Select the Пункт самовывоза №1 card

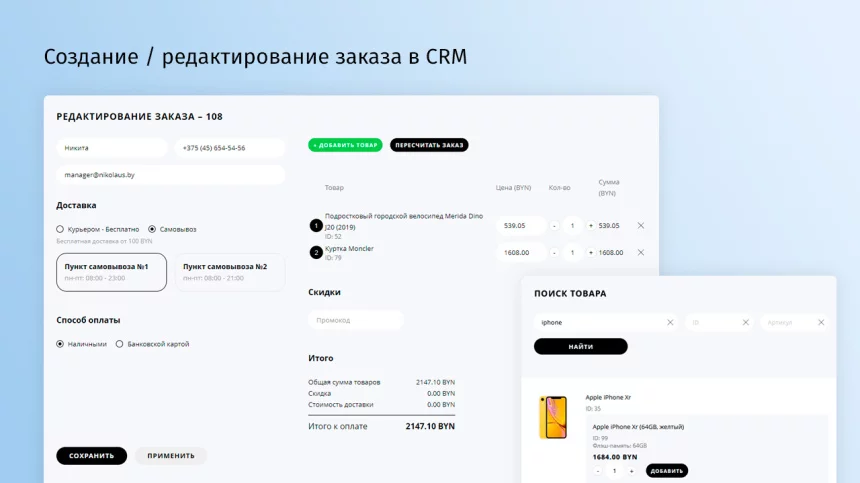pyautogui.click(x=111, y=272)
